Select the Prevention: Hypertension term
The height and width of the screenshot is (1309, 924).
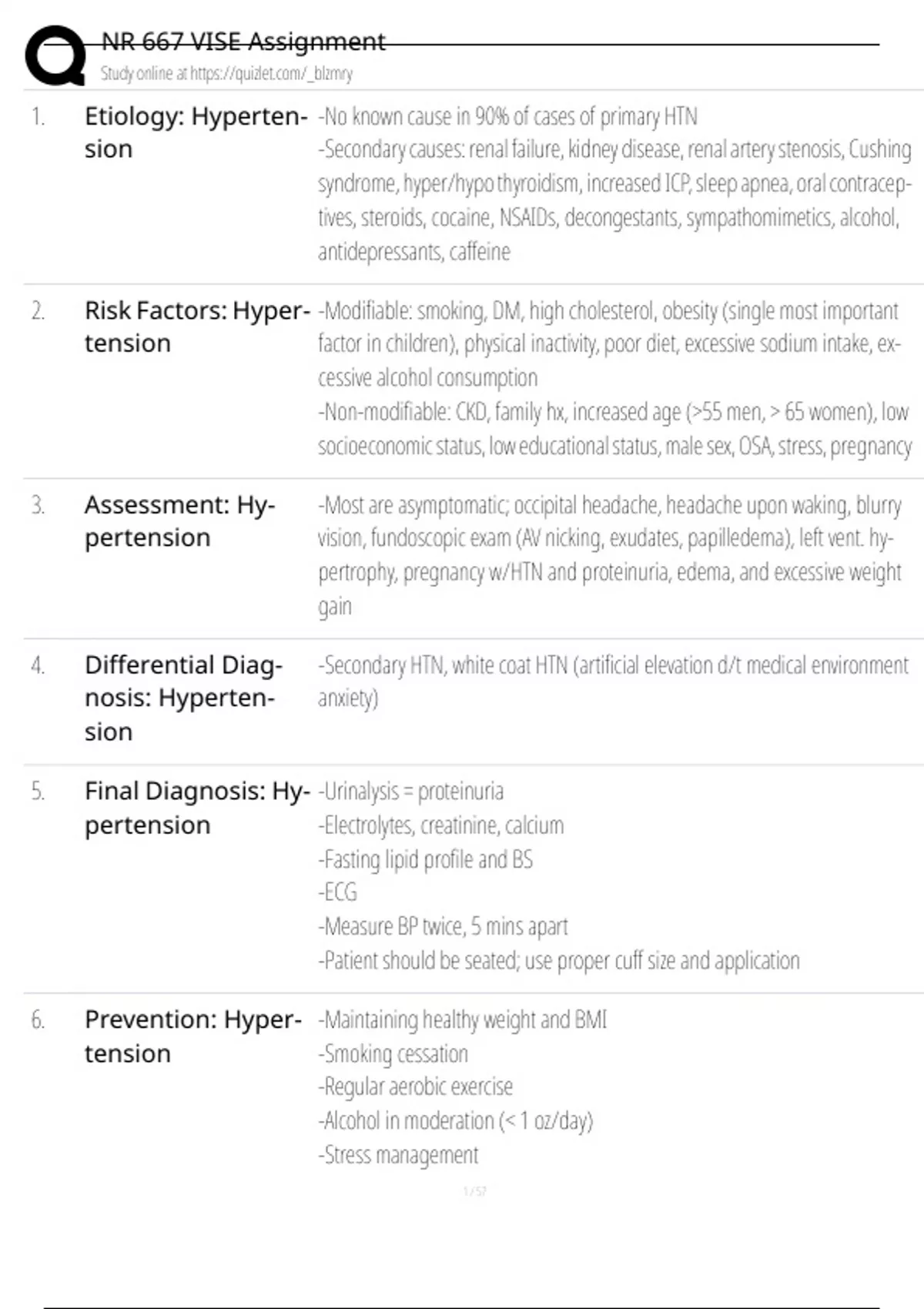pos(192,1036)
